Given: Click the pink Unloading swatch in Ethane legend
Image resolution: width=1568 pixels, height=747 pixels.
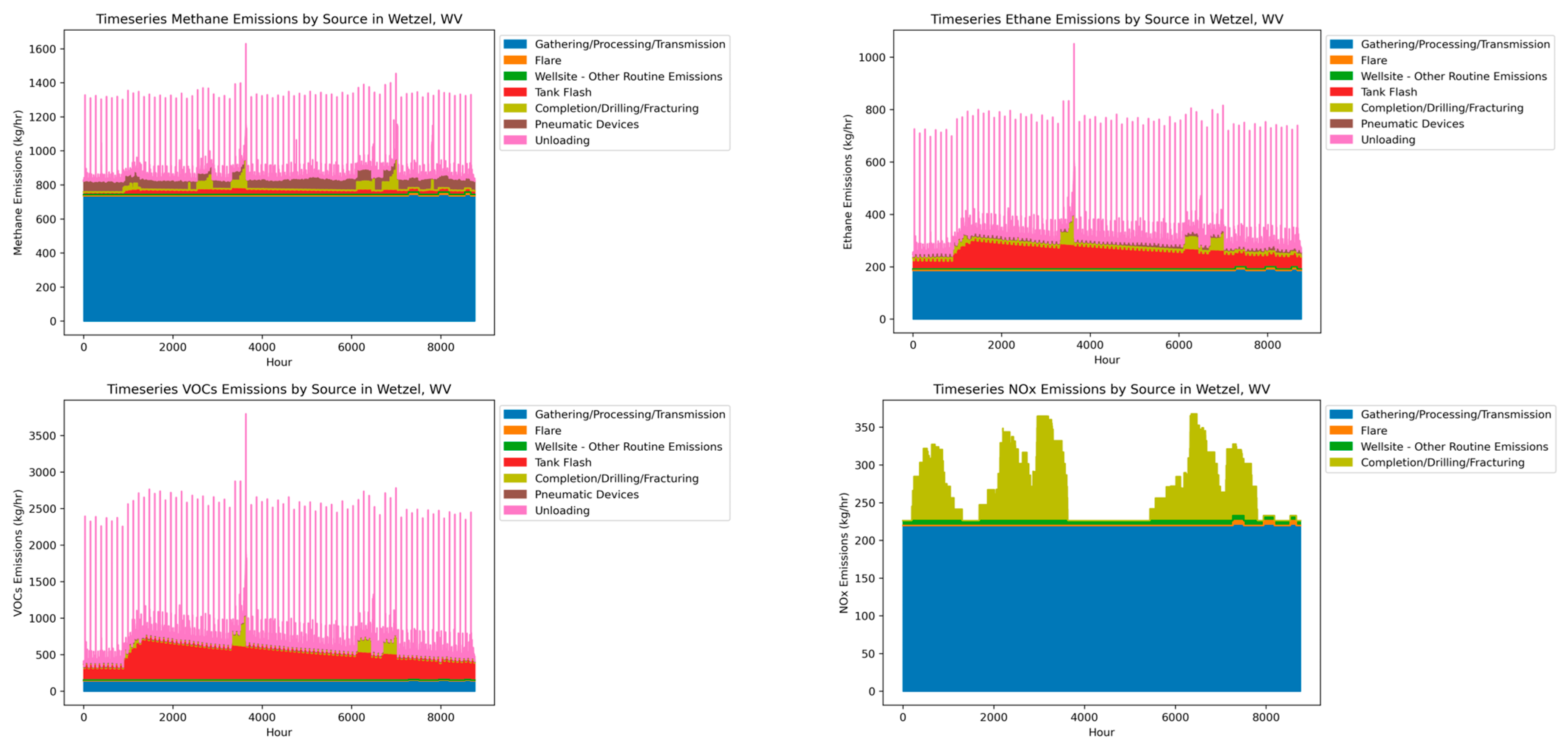Looking at the screenshot, I should click(x=1341, y=139).
